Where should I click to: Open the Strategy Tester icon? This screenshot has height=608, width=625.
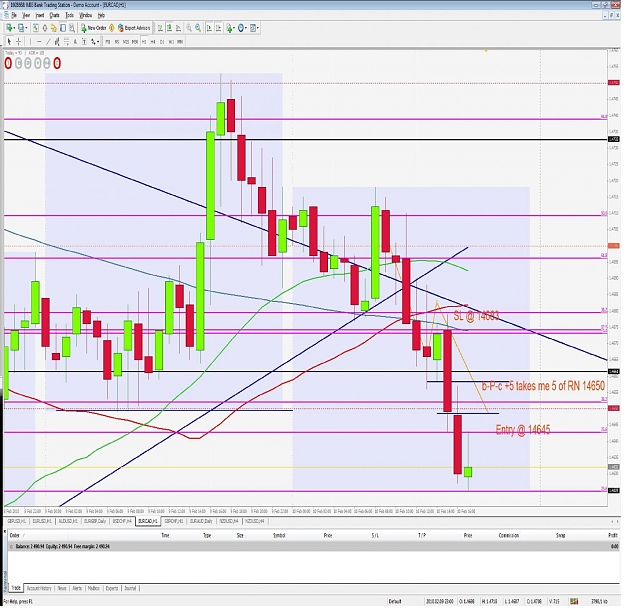coord(72,28)
